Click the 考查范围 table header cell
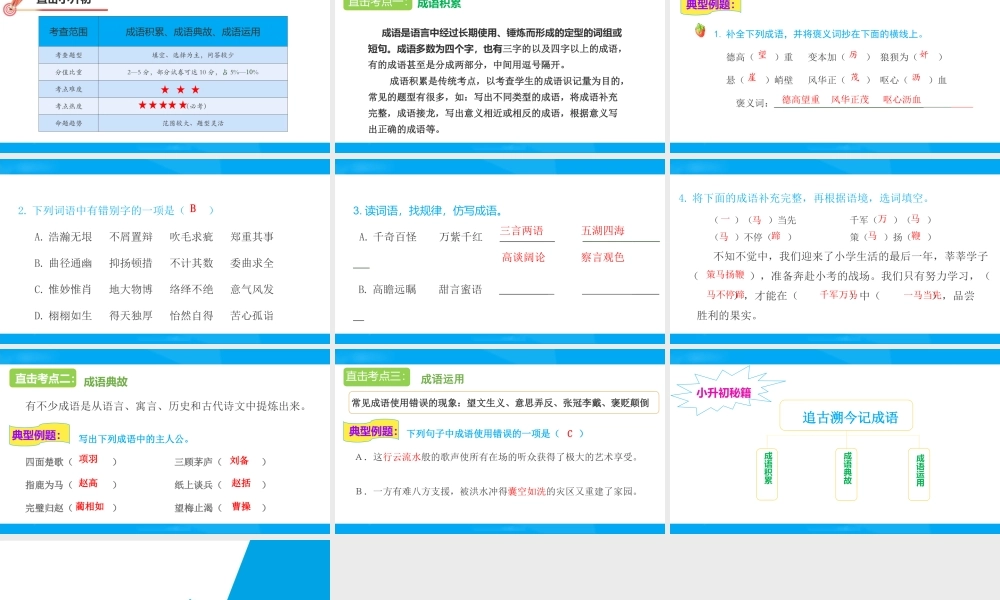This screenshot has width=1000, height=600. point(68,32)
